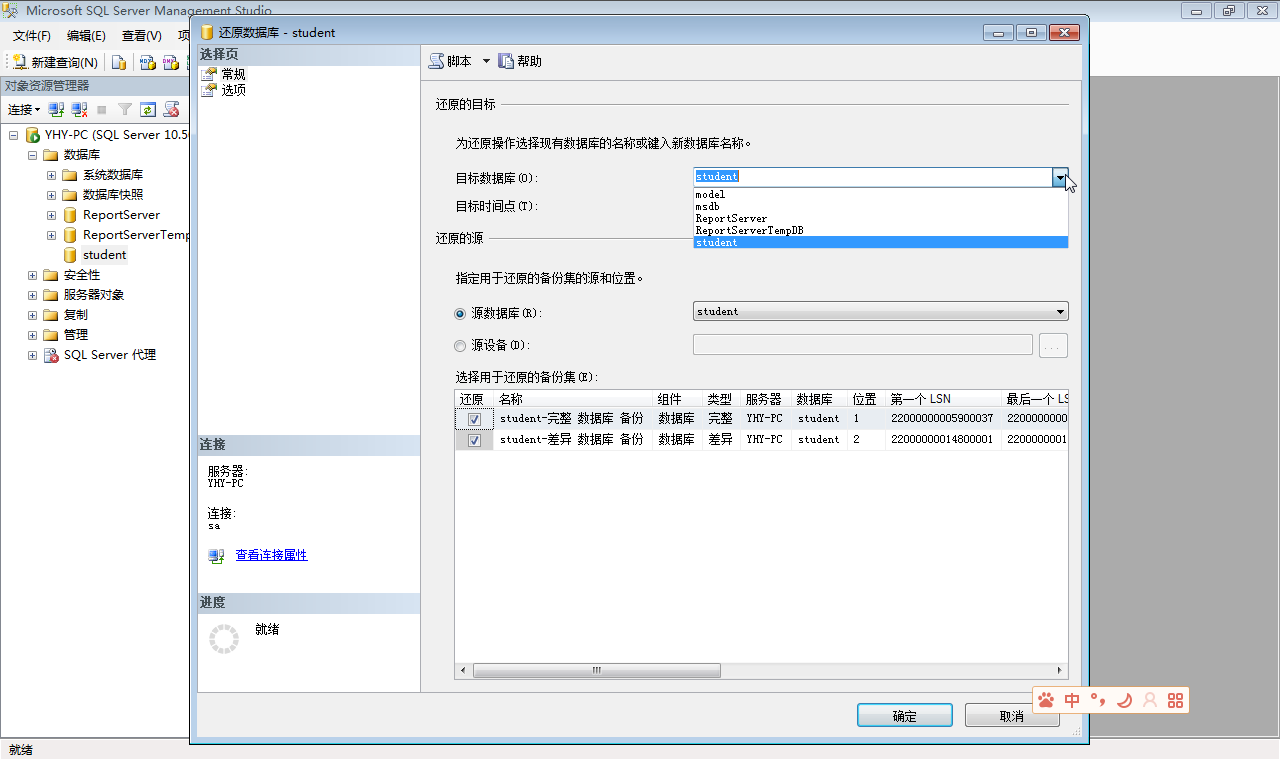The height and width of the screenshot is (760, 1280).
Task: Uncheck the student-完整 backup set restore checkbox
Action: [x=474, y=419]
